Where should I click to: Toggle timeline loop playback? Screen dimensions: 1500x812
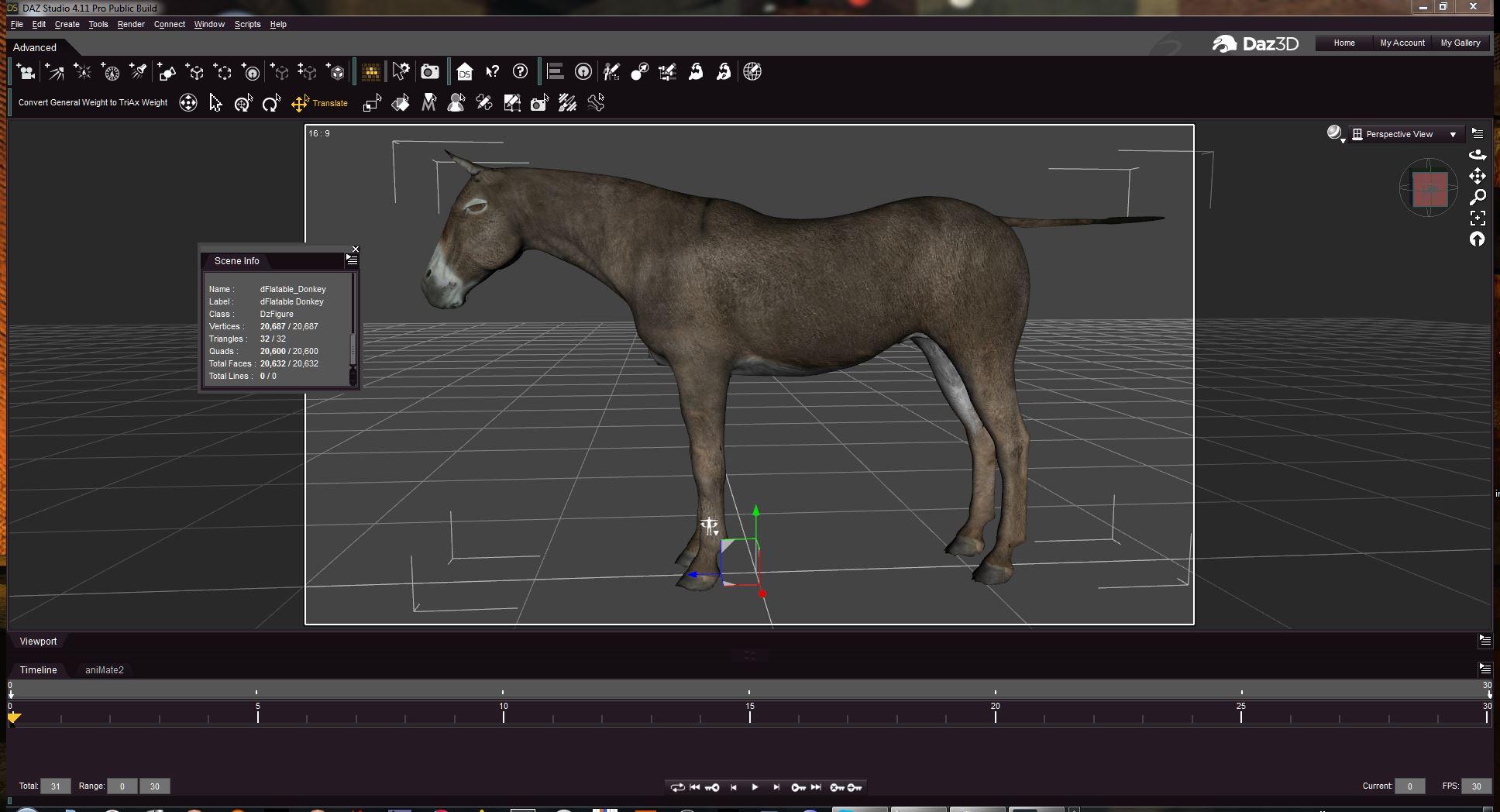pyautogui.click(x=677, y=787)
